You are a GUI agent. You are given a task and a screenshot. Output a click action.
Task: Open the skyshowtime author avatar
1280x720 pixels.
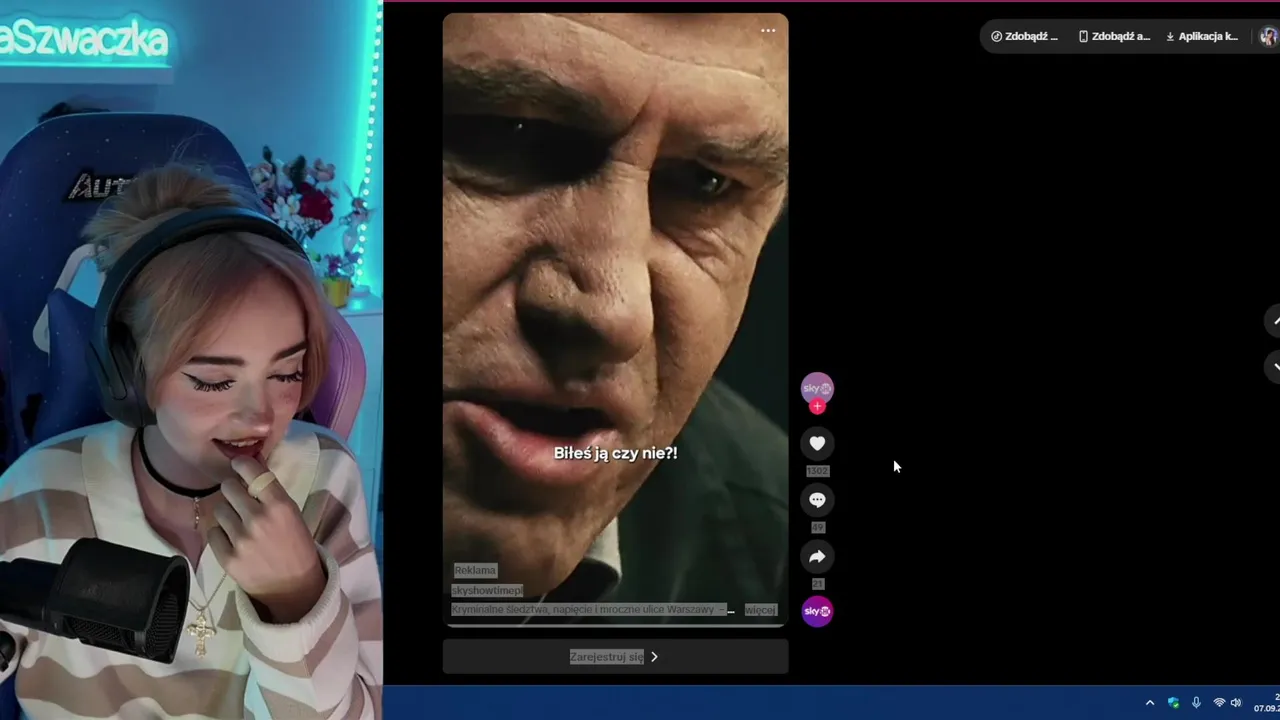[x=817, y=388]
